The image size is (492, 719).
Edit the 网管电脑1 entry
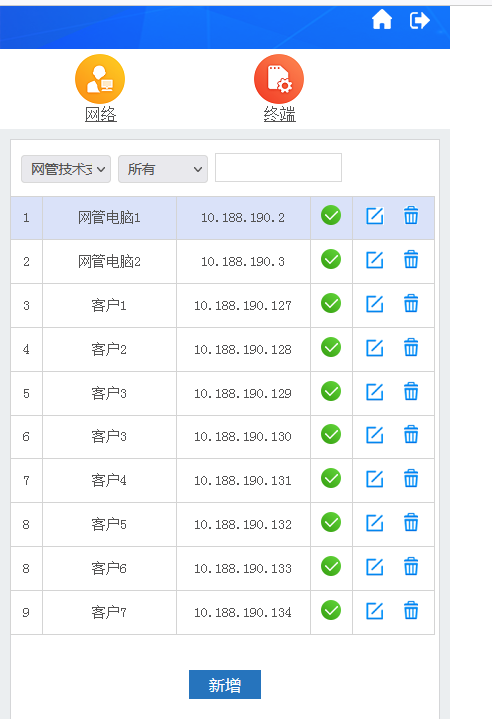tap(375, 216)
